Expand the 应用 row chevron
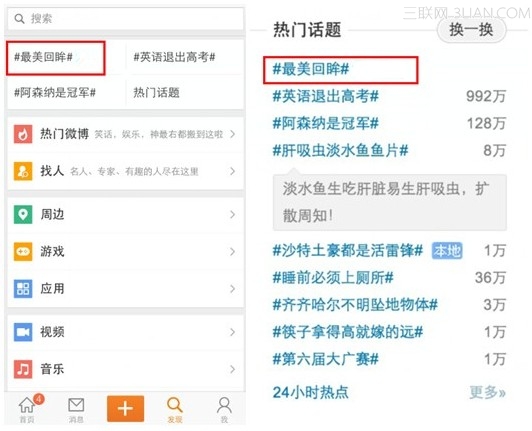Screen dimensions: 532x431 232,289
